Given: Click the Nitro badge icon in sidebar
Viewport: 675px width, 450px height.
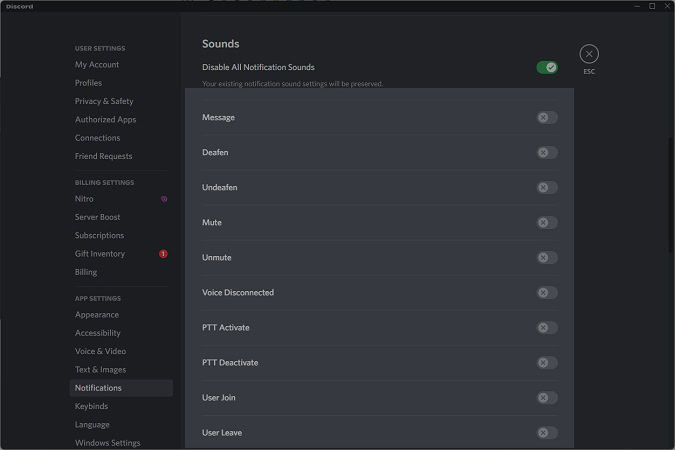Looking at the screenshot, I should (164, 199).
